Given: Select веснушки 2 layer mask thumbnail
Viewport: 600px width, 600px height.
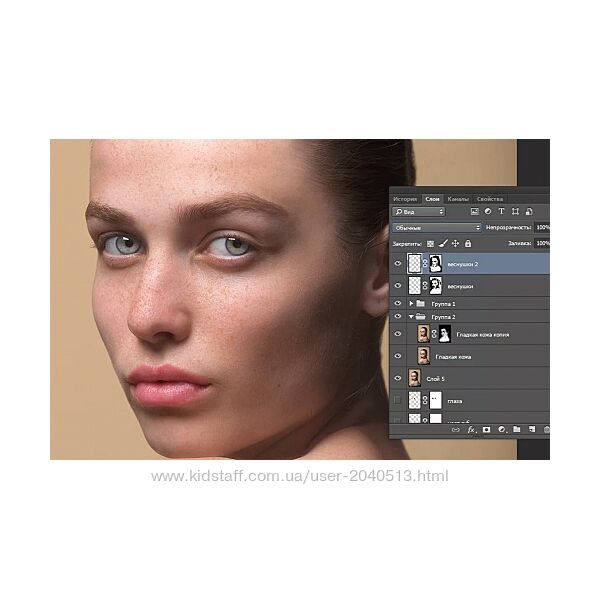Looking at the screenshot, I should point(435,264).
